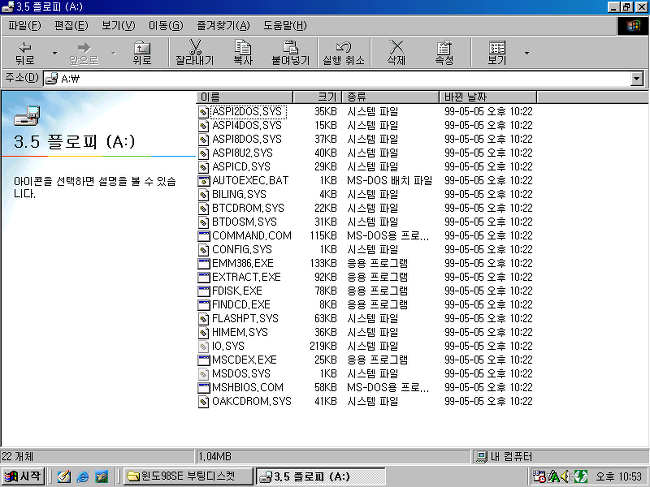The height and width of the screenshot is (487, 650).
Task: Click the Properties (속성) toolbar icon
Action: (x=444, y=47)
